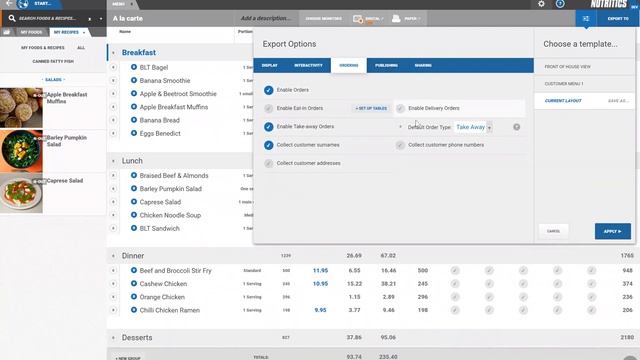This screenshot has width=640, height=360.
Task: Expand the Desserts group
Action: [113, 338]
